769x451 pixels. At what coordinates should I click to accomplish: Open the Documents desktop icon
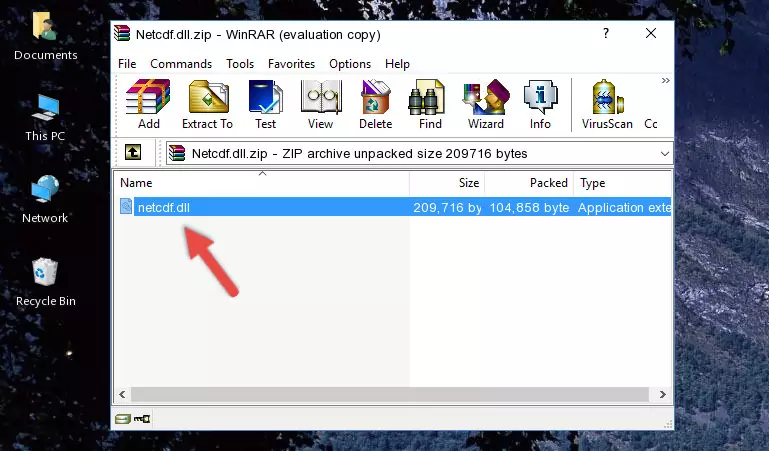click(46, 37)
